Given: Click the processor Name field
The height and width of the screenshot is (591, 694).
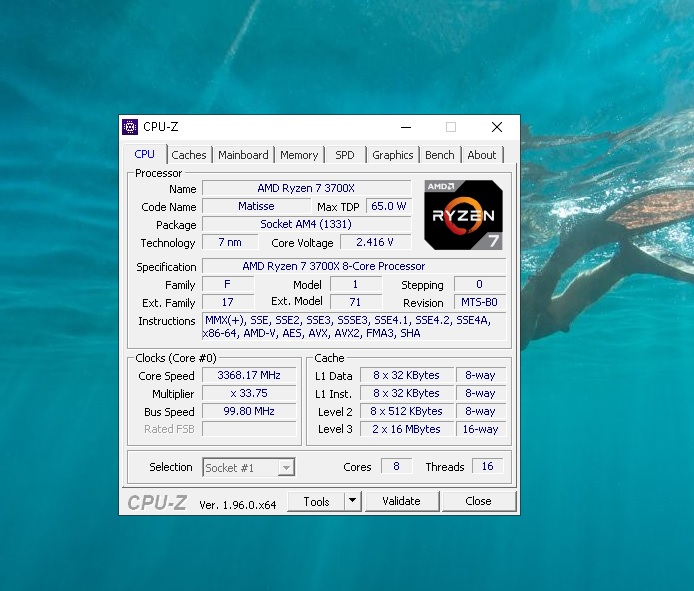Looking at the screenshot, I should pyautogui.click(x=306, y=188).
